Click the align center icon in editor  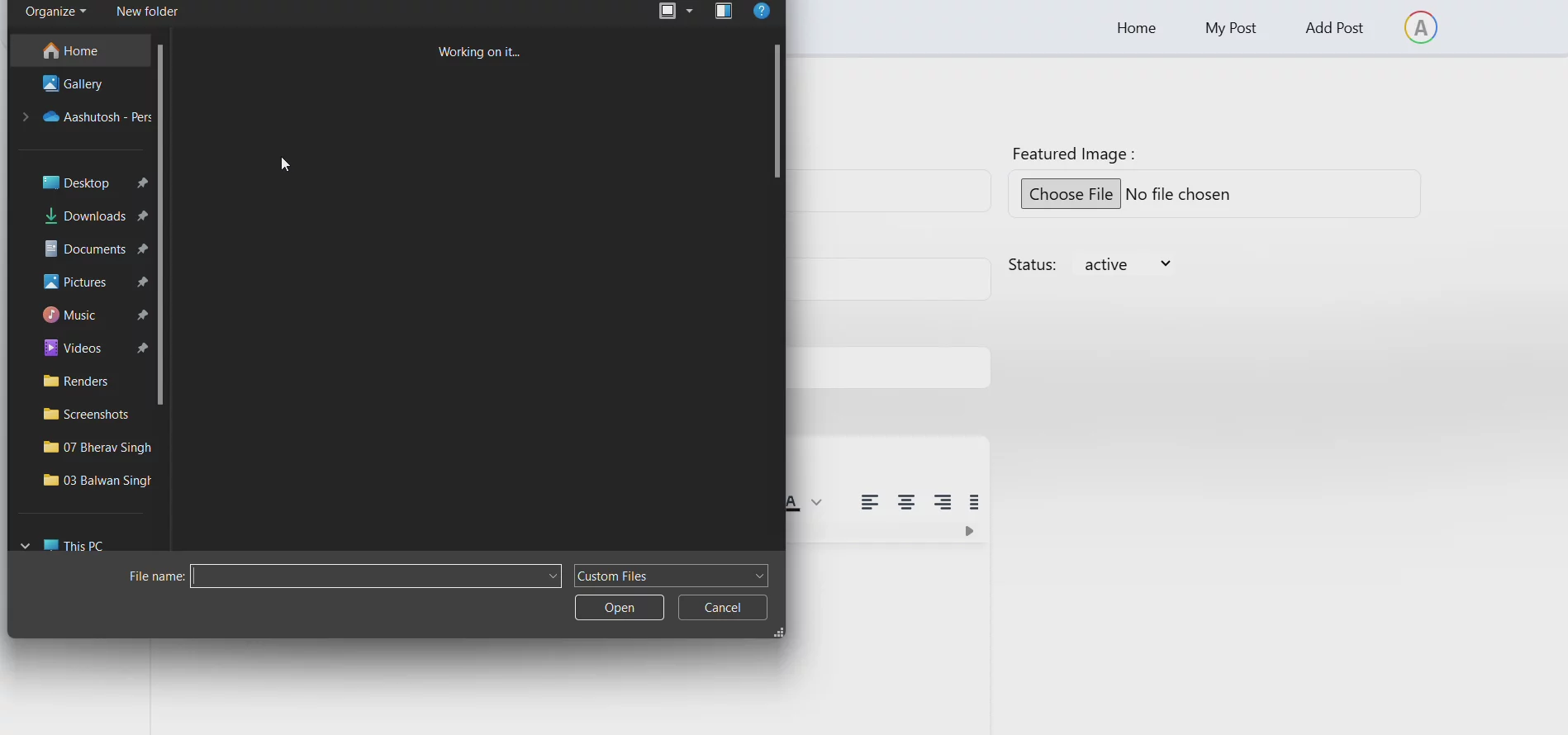pyautogui.click(x=906, y=502)
